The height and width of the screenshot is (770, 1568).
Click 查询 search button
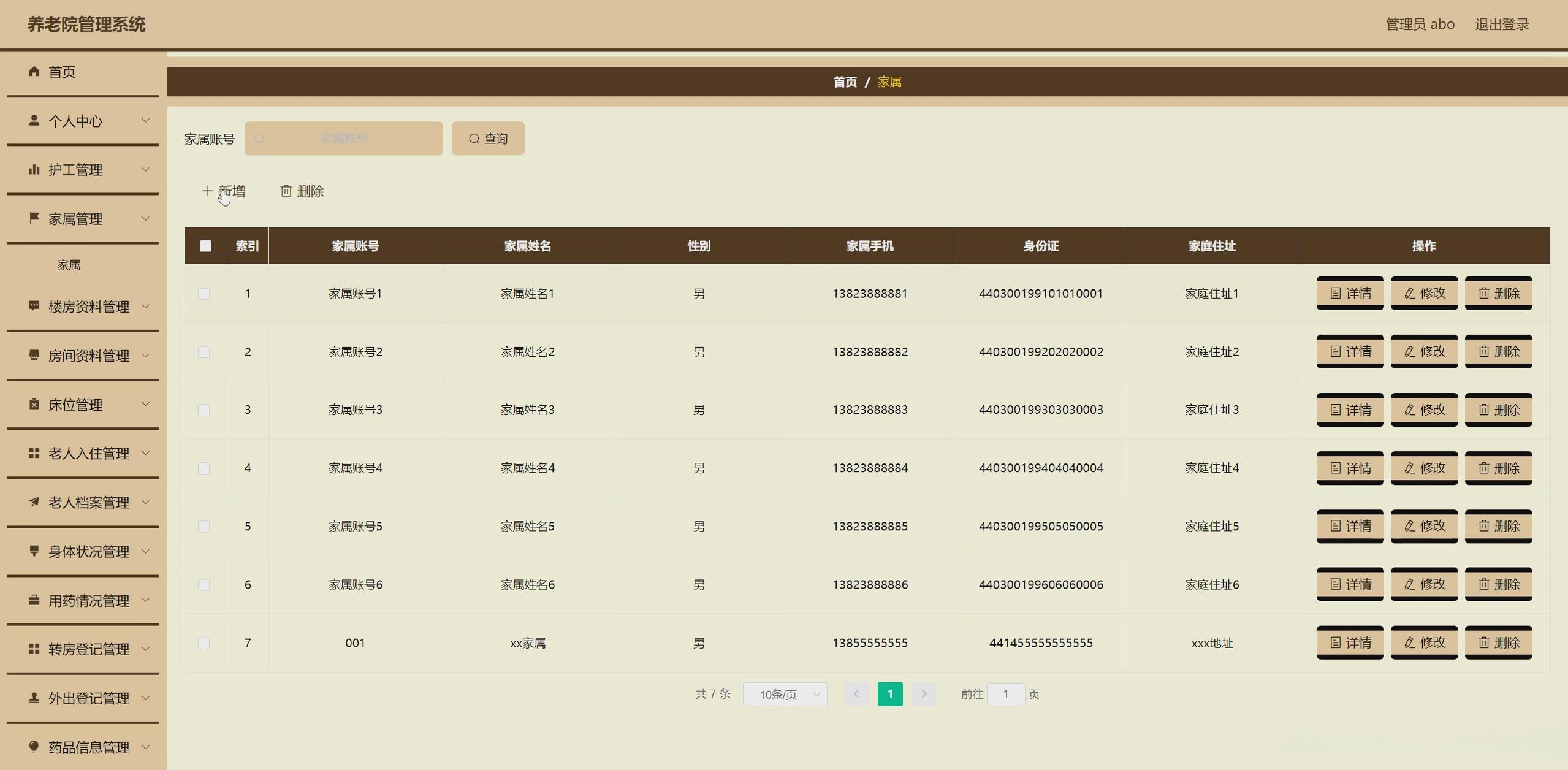pyautogui.click(x=488, y=139)
